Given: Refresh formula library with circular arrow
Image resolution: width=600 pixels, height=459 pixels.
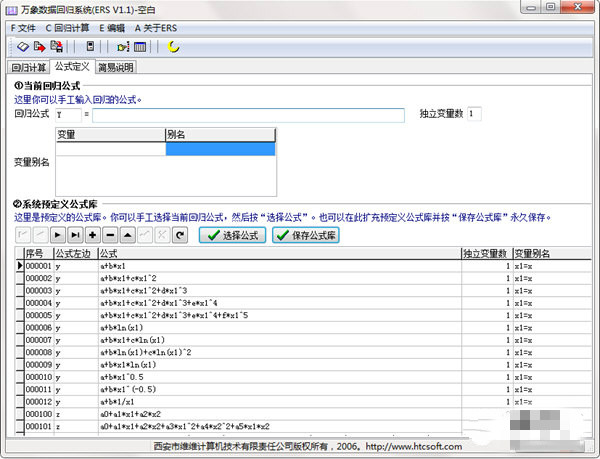Looking at the screenshot, I should pos(180,235).
